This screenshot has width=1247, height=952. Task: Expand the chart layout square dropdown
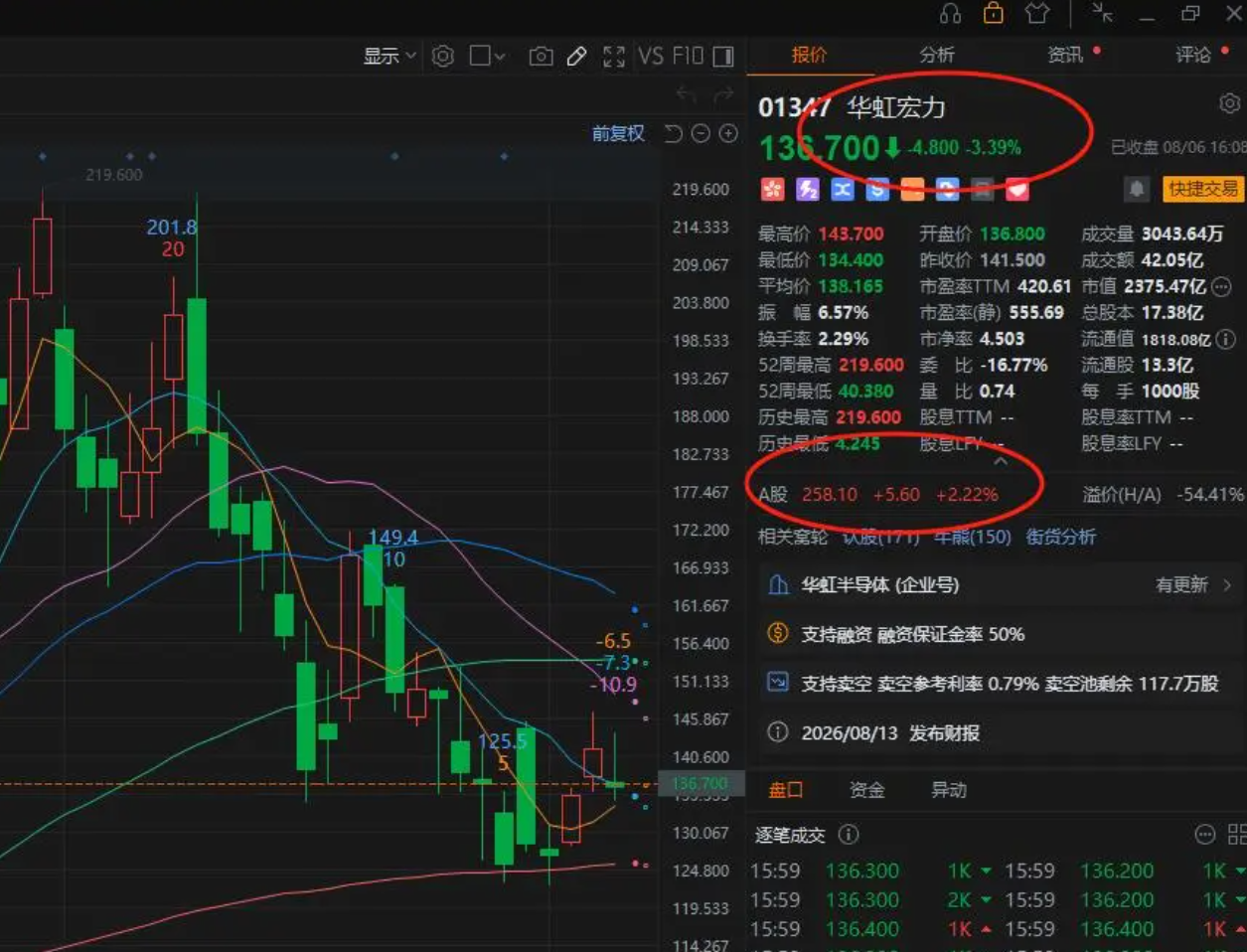pos(487,57)
